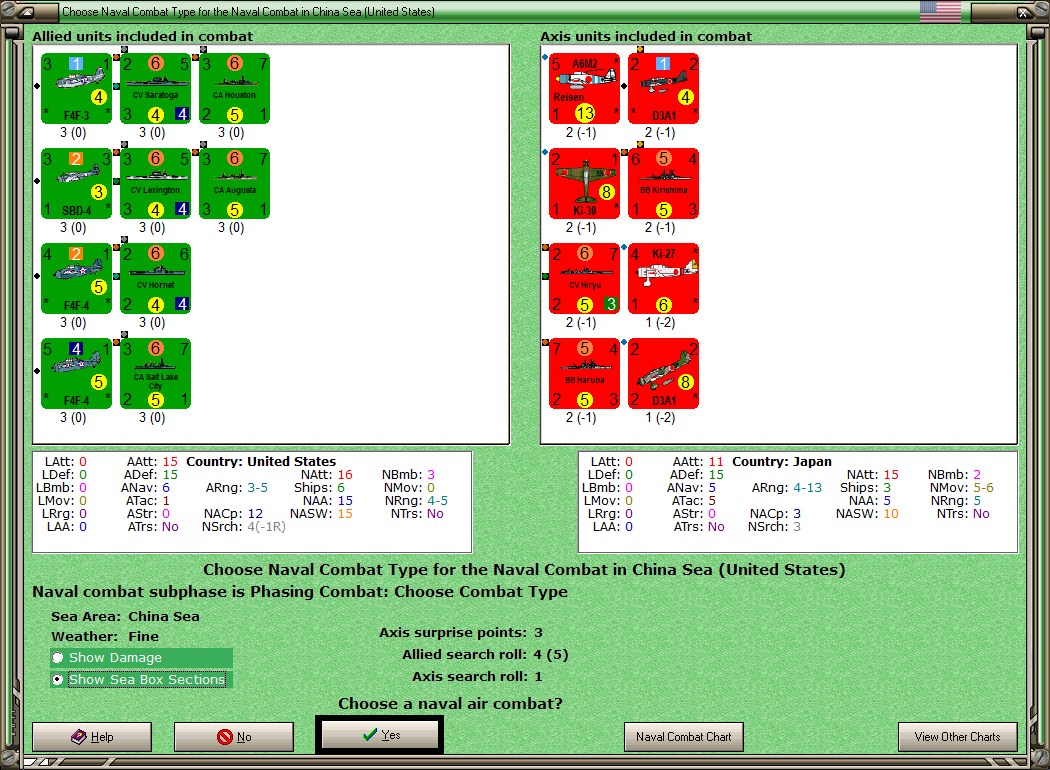
Task: Select the BB Haruna battleship counter
Action: click(x=585, y=374)
